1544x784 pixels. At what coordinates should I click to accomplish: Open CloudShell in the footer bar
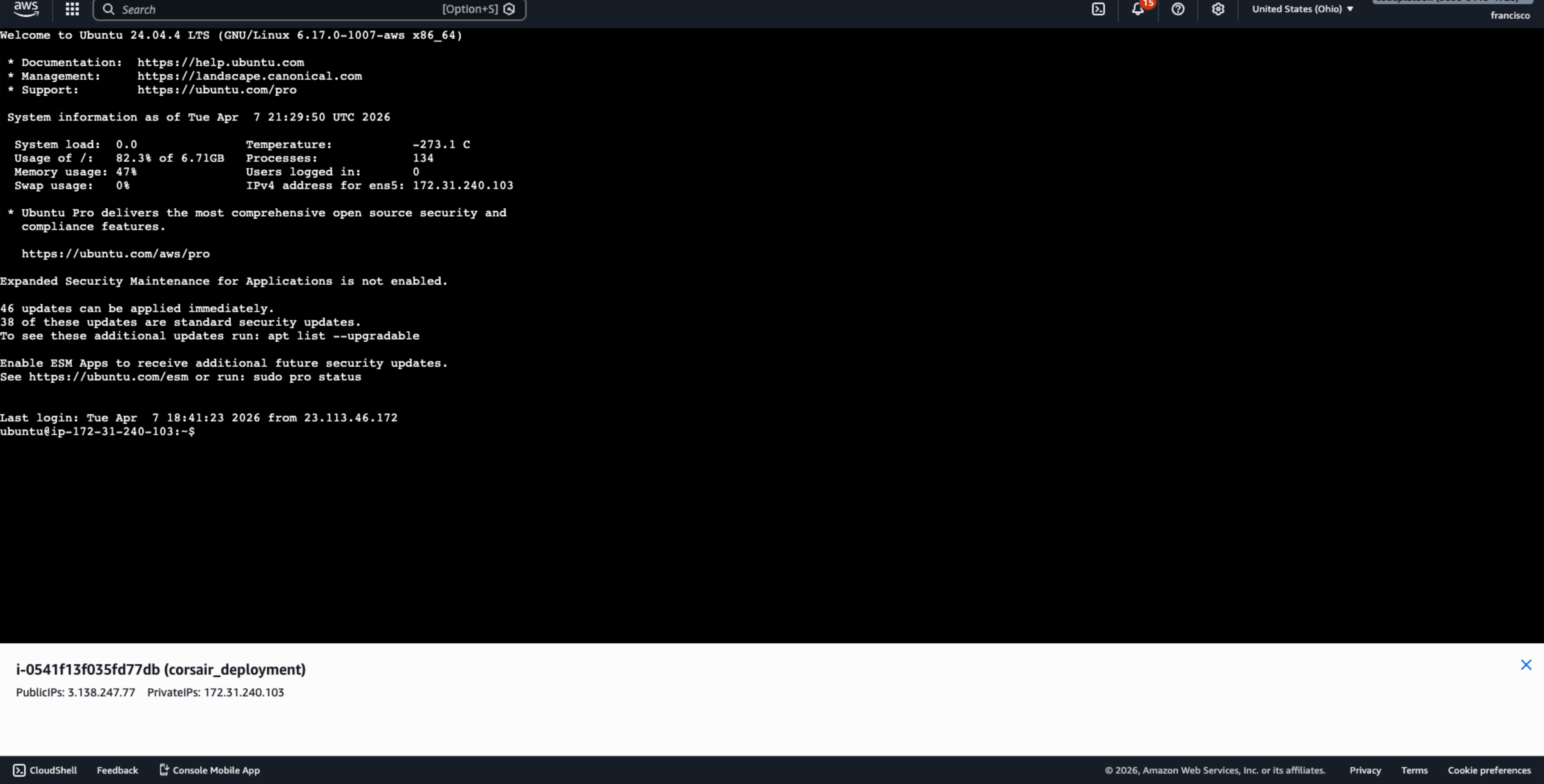(x=45, y=770)
